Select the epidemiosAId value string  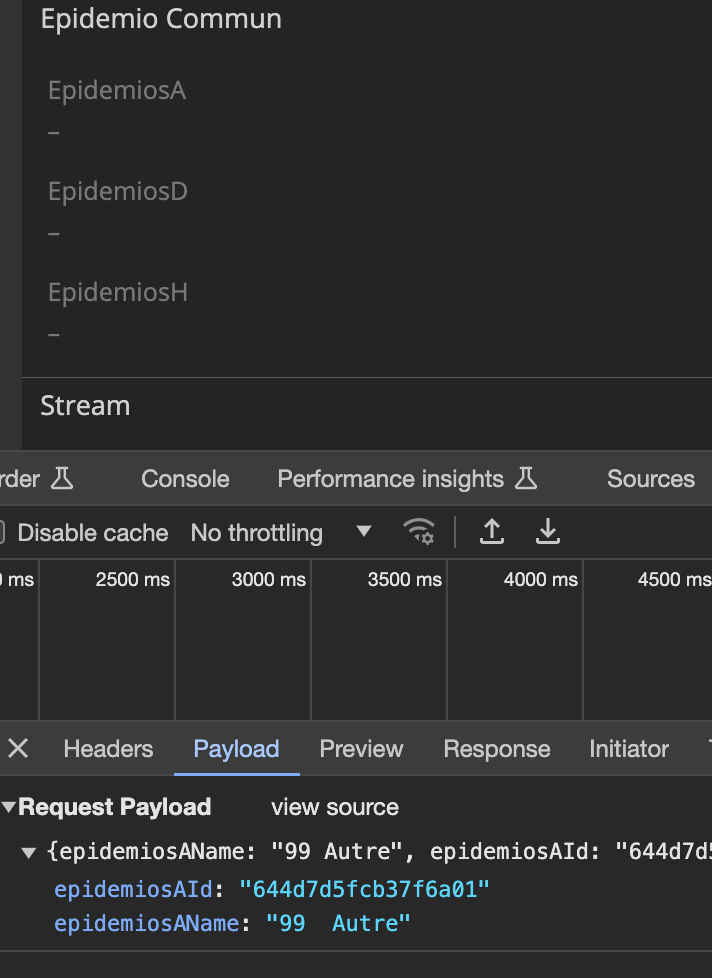pos(364,888)
